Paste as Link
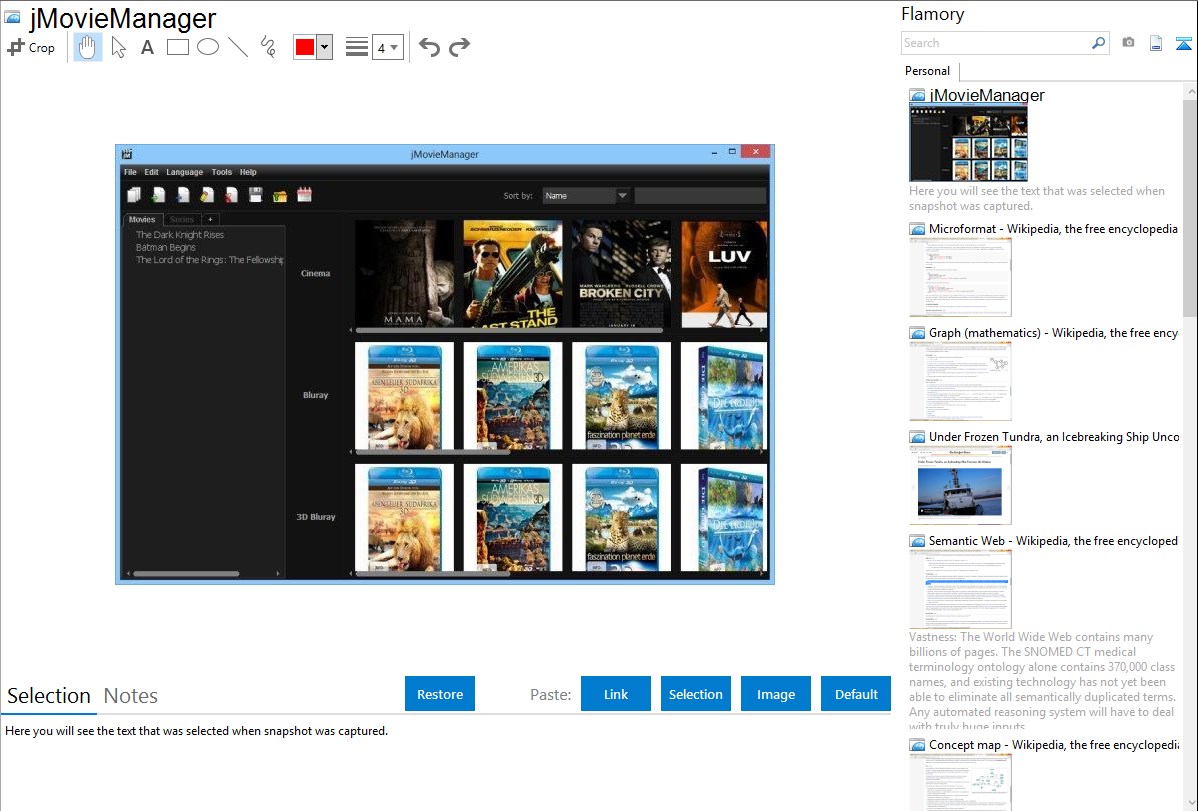 coord(616,694)
